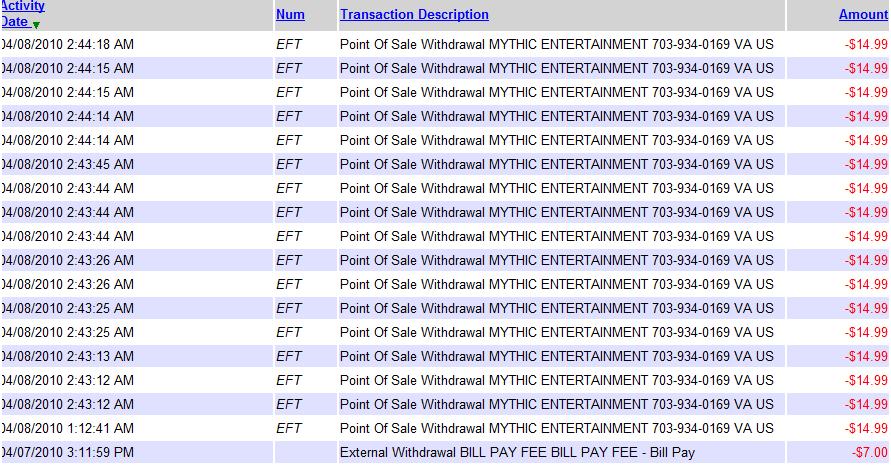Screen dimensions: 891x465
Task: Select the -$7.00 amount cell
Action: [868, 452]
